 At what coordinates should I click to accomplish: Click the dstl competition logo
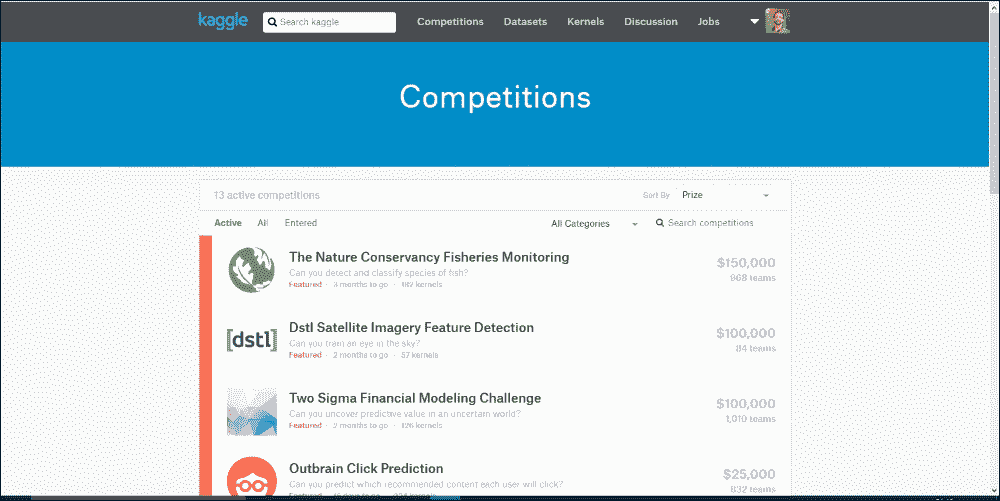252,340
